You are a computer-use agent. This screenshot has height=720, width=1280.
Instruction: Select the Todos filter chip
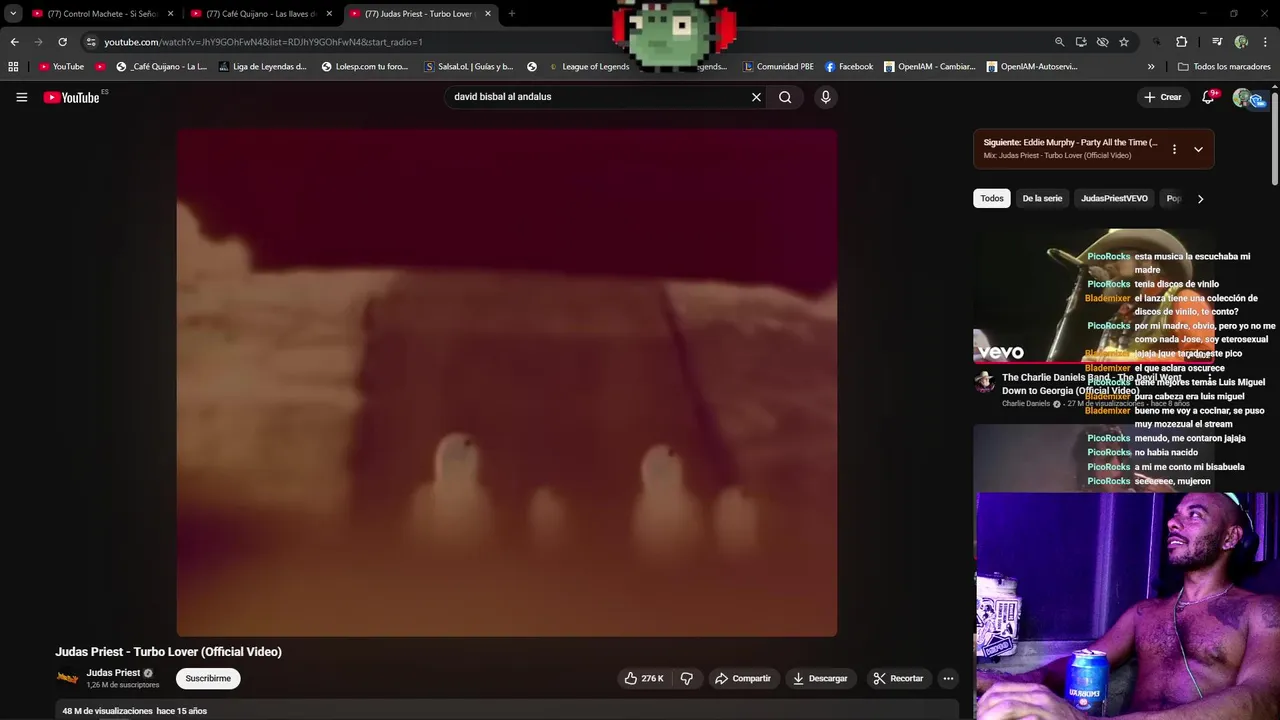coord(992,198)
